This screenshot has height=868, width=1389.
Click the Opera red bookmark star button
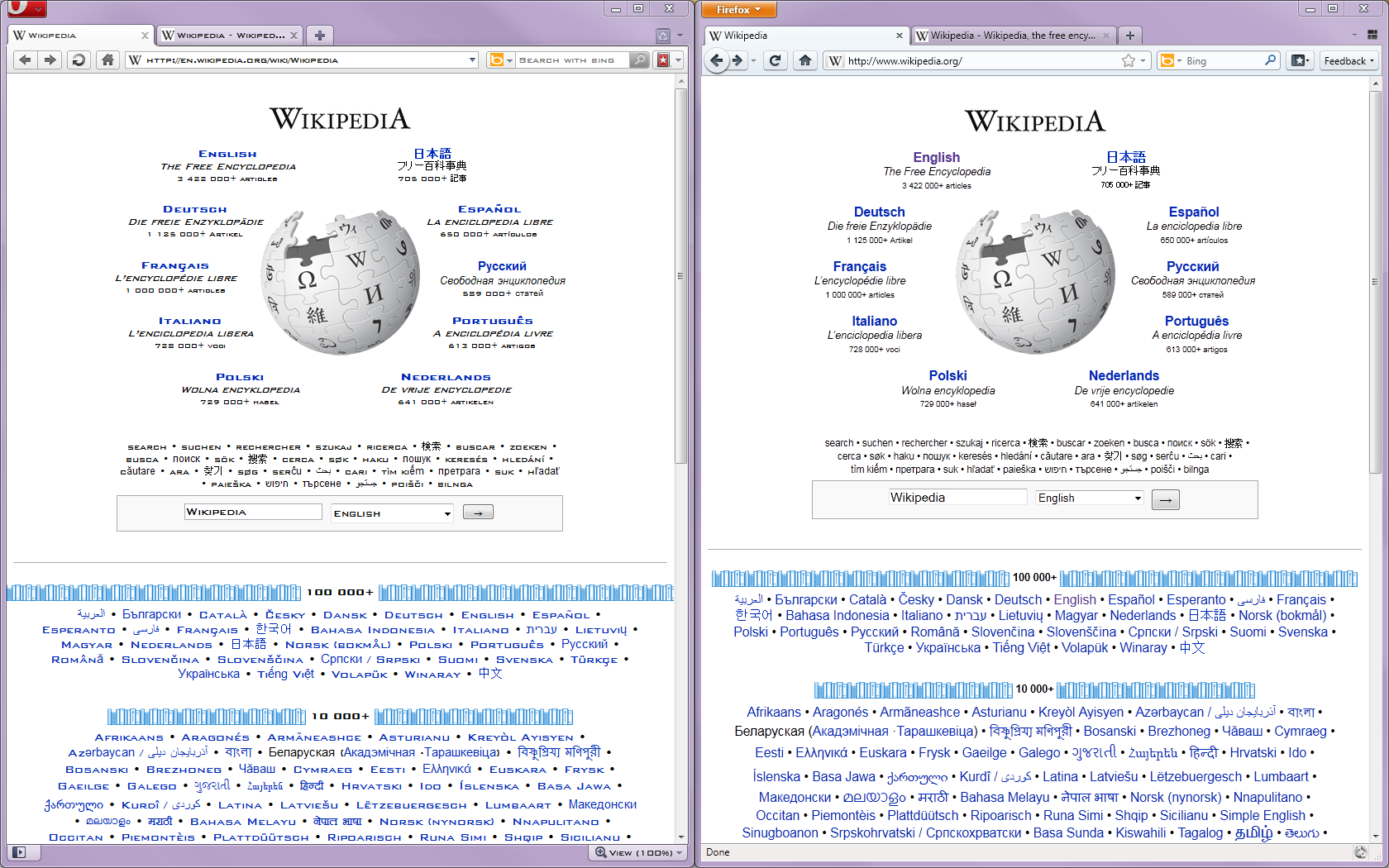pos(663,60)
